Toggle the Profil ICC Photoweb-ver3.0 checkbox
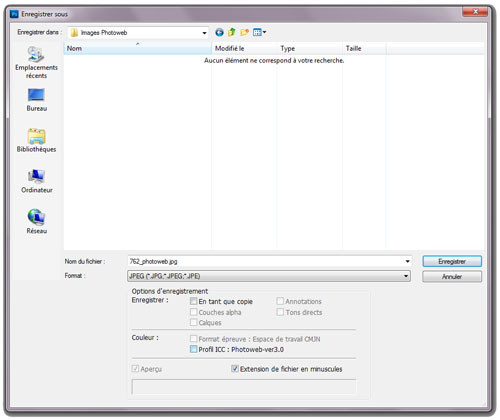The height and width of the screenshot is (420, 500). click(193, 349)
